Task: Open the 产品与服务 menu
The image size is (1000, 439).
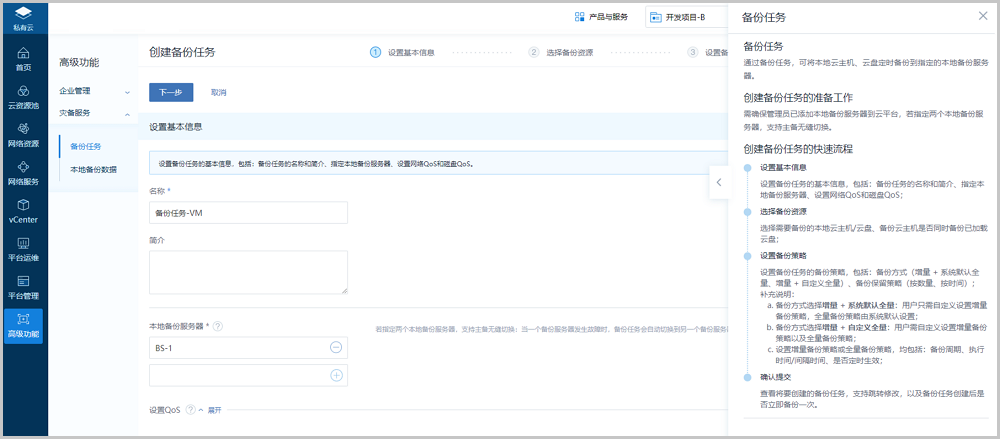Action: coord(601,17)
